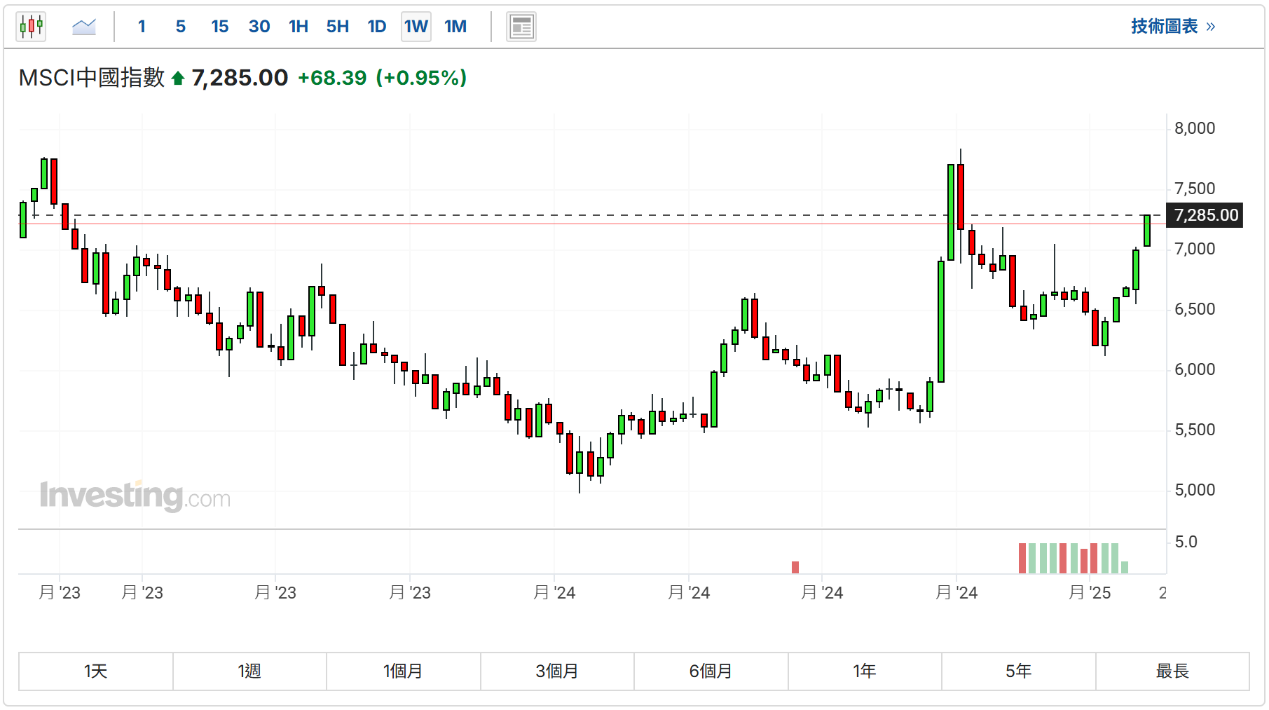Click the 8,000 price axis label
Image resolution: width=1269 pixels, height=710 pixels.
(1194, 128)
